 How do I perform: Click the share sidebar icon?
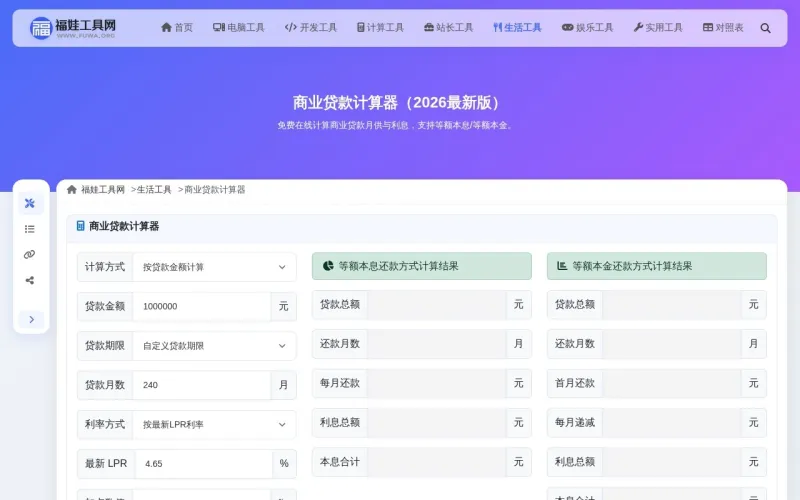point(30,280)
